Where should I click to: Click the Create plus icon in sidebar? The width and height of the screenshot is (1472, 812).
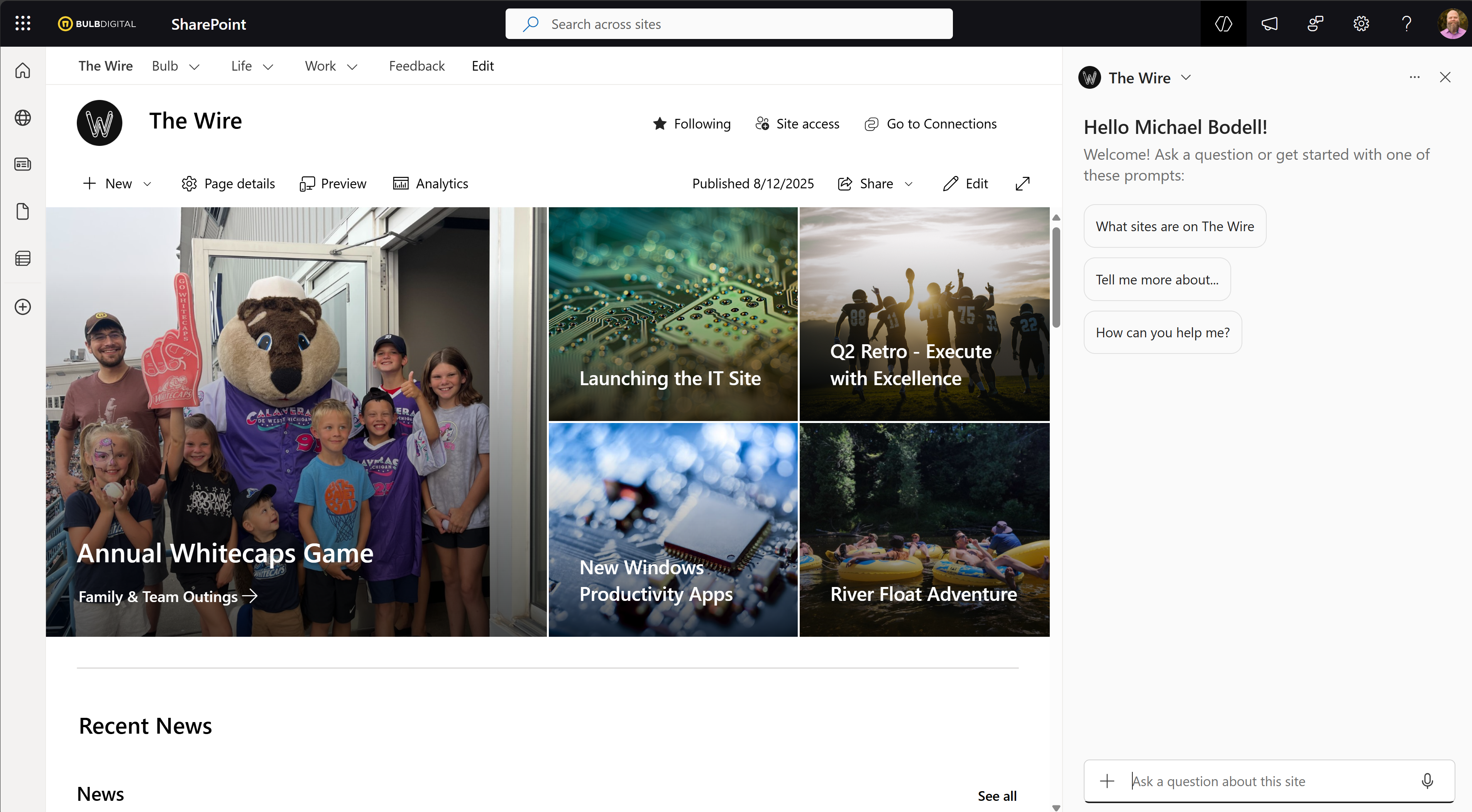point(23,307)
